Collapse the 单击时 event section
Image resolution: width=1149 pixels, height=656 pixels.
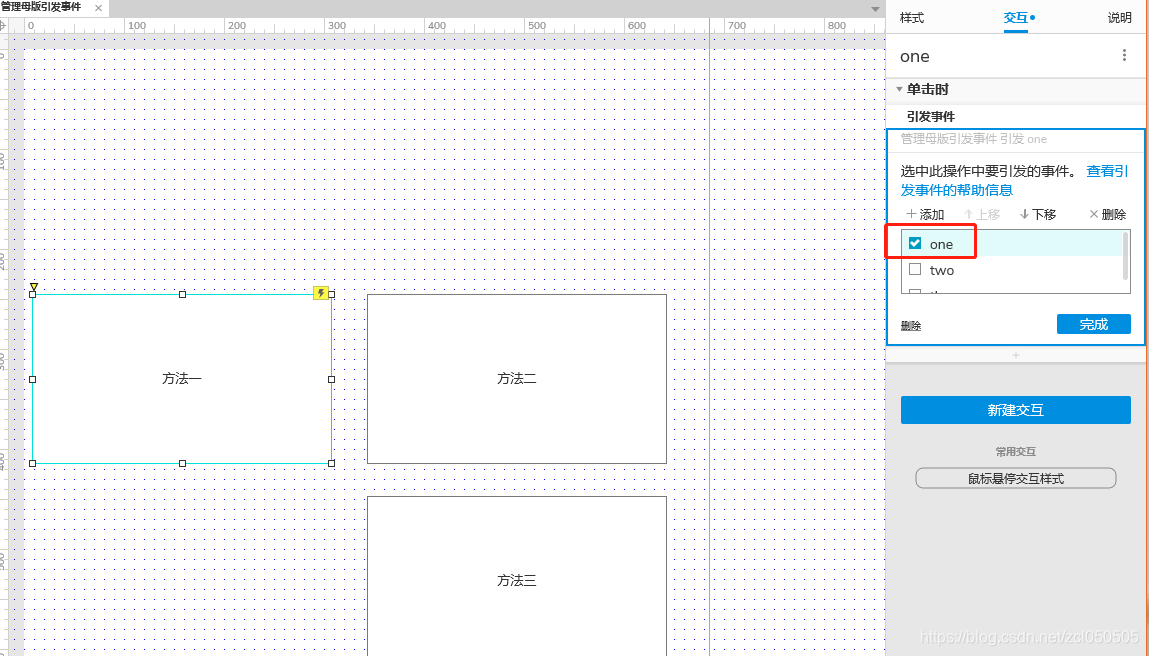pyautogui.click(x=899, y=89)
